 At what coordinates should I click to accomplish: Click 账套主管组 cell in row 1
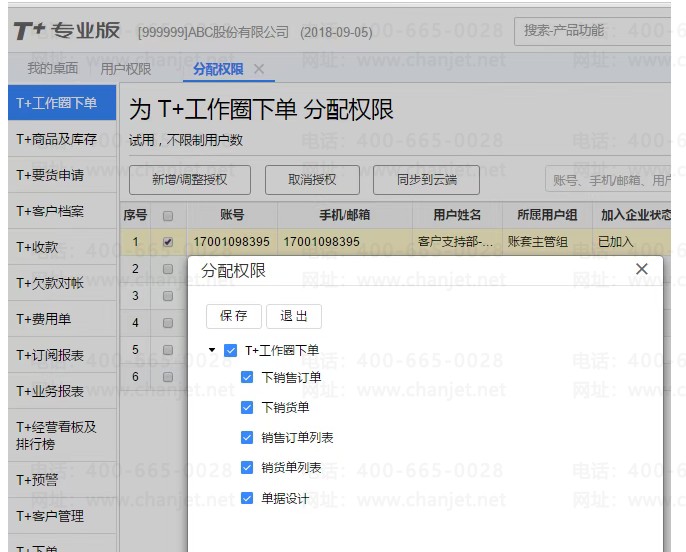tap(547, 242)
